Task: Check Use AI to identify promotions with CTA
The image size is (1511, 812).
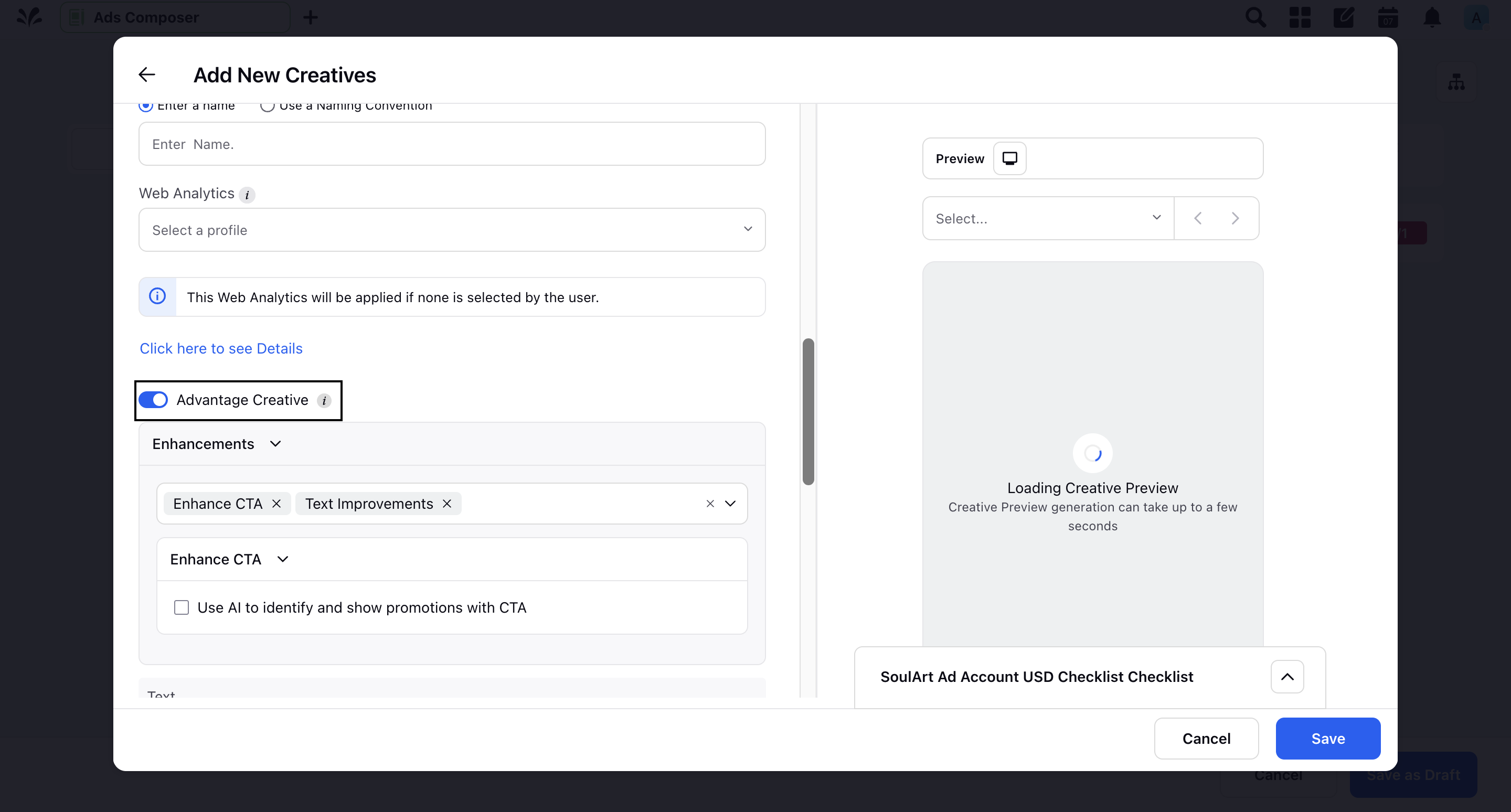Action: click(181, 607)
